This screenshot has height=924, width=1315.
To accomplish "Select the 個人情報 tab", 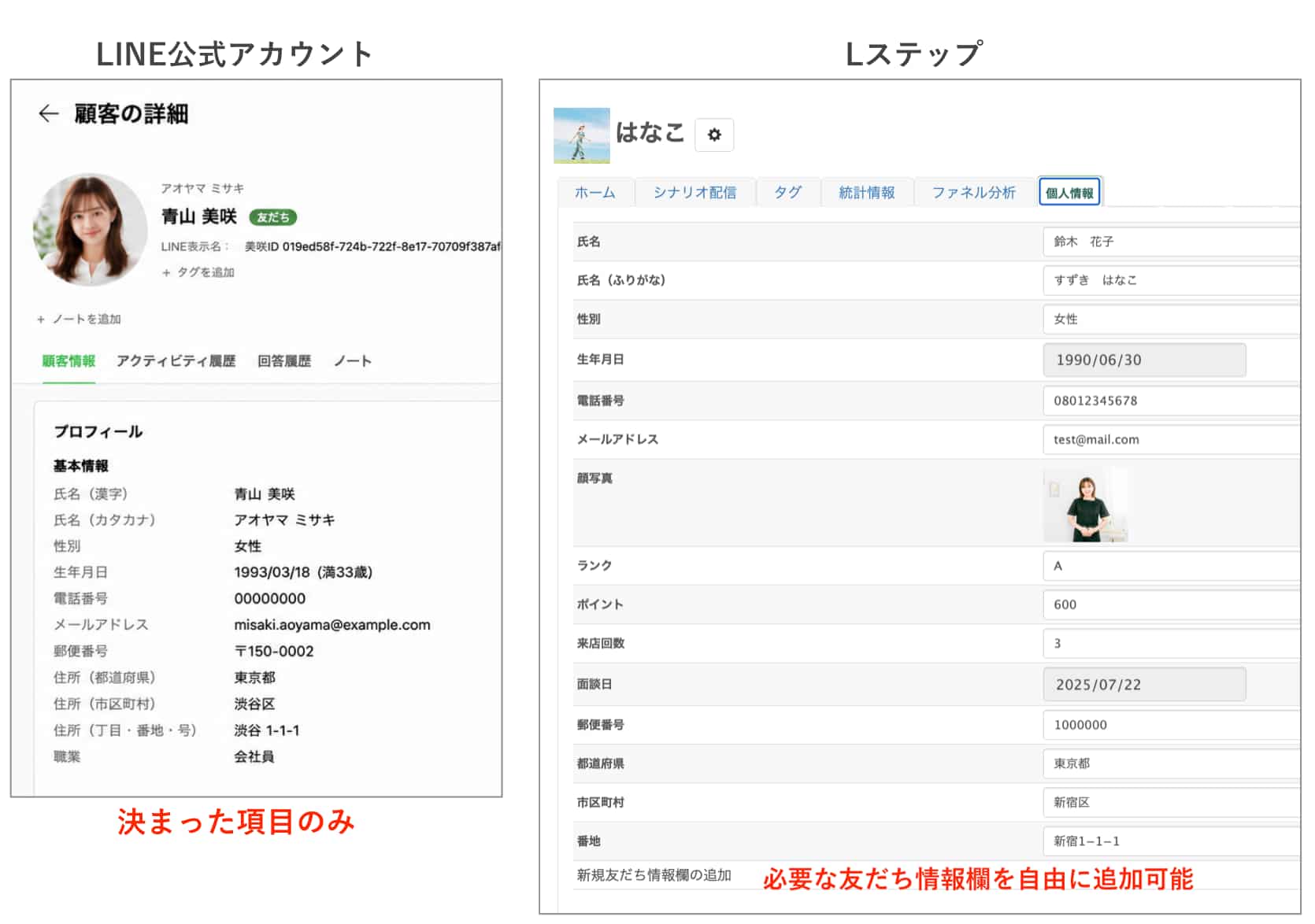I will coord(1069,192).
